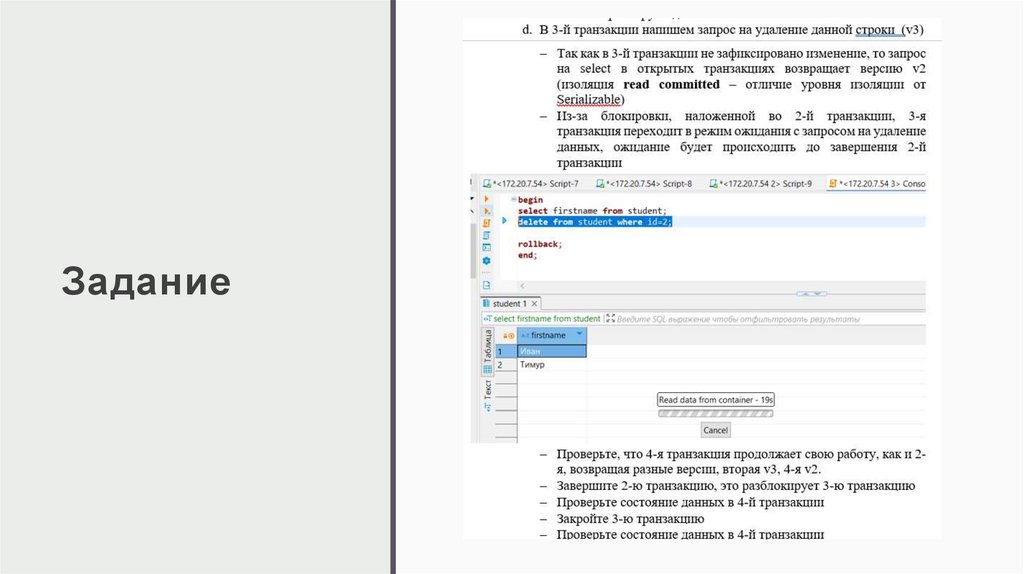This screenshot has width=1024, height=574.
Task: Click the results panel maximize handle
Action: pos(812,293)
